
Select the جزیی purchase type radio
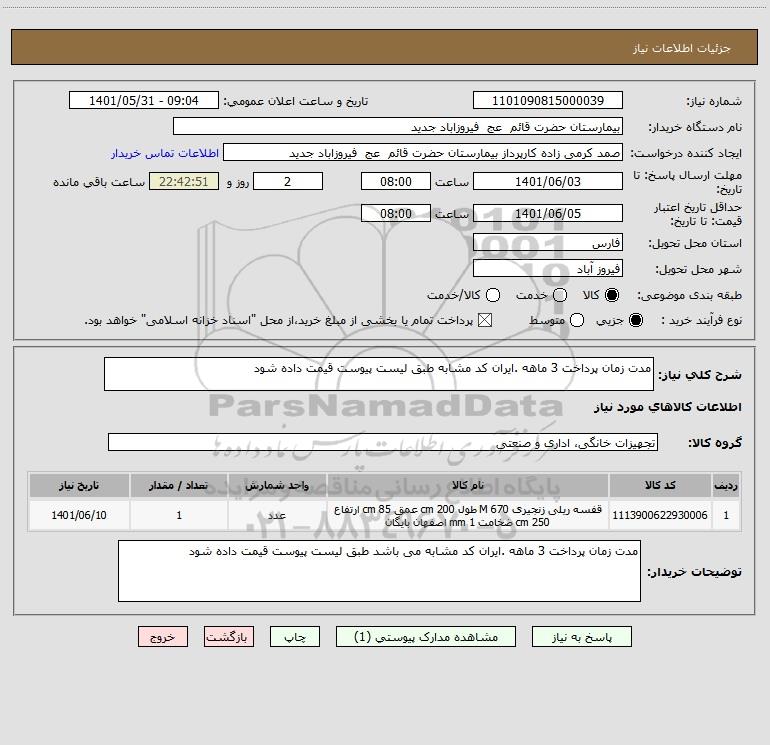636,320
